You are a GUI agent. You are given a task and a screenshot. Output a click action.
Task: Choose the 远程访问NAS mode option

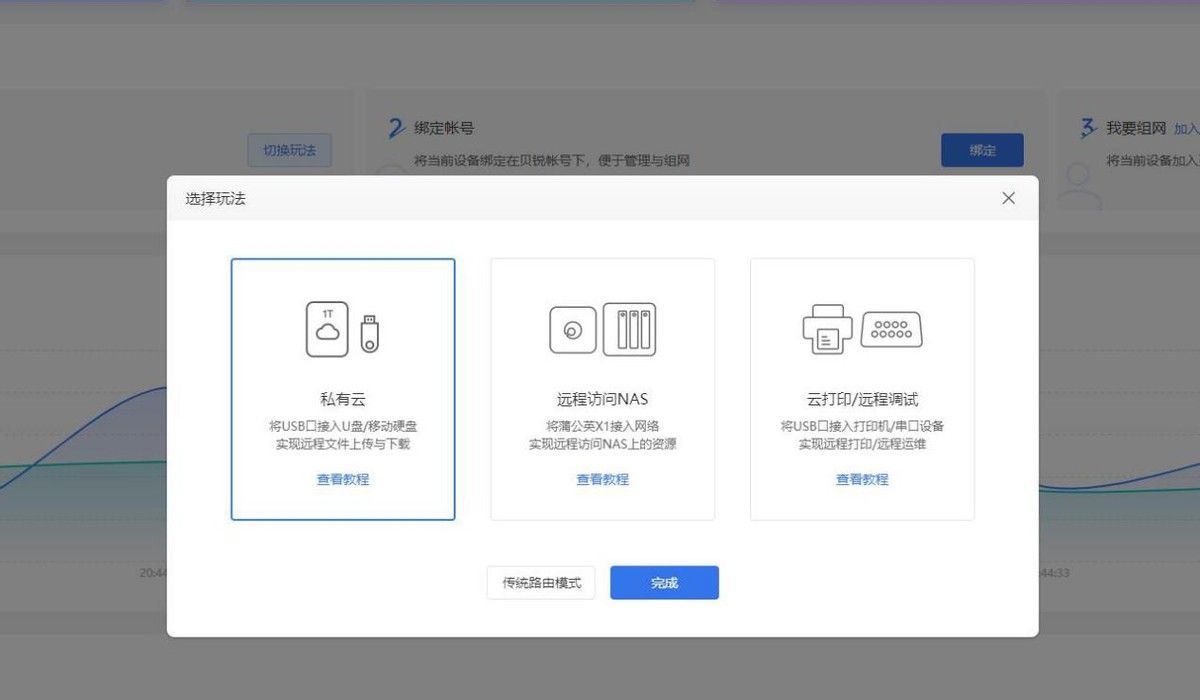(x=602, y=399)
